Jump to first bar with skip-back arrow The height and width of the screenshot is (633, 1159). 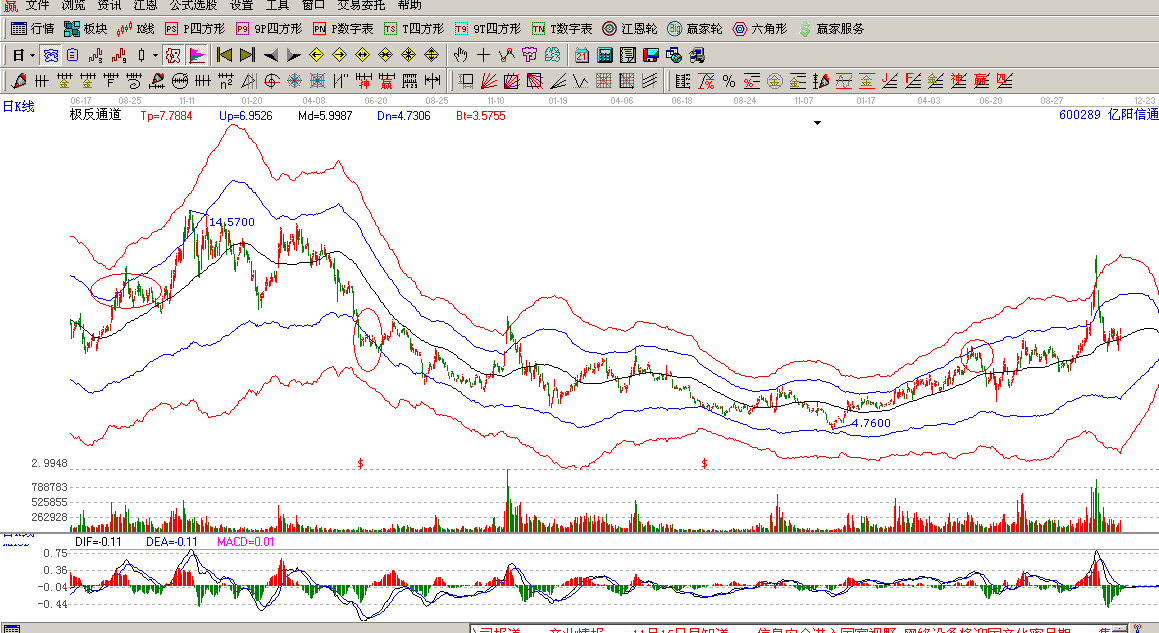click(x=224, y=55)
